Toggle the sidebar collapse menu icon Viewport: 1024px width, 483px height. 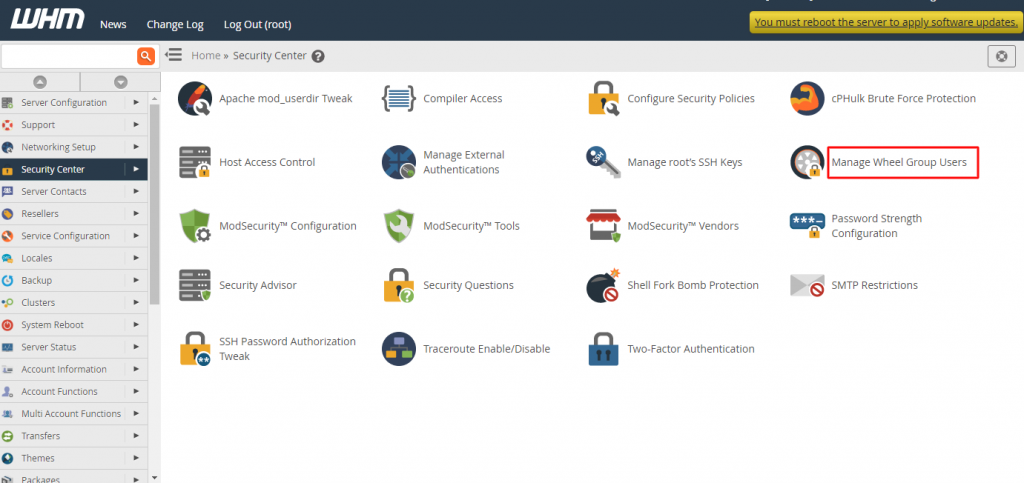tap(173, 56)
